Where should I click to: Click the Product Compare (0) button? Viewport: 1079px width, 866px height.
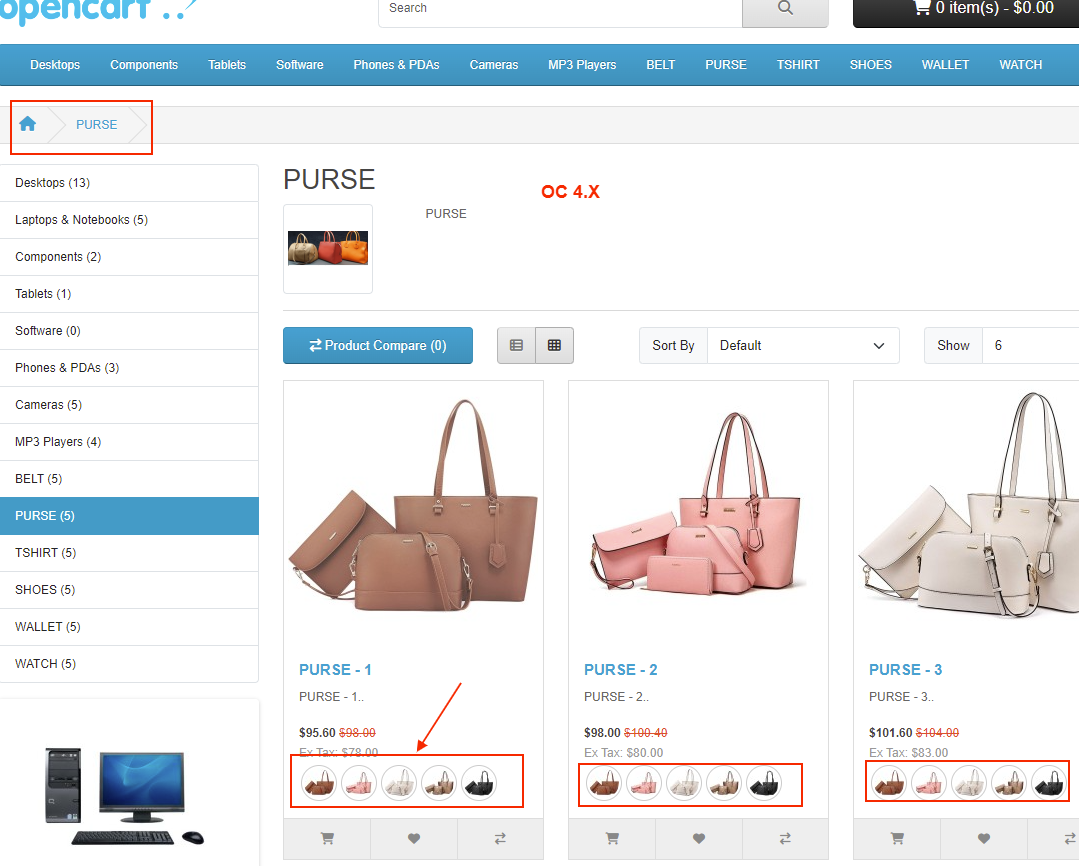coord(378,345)
